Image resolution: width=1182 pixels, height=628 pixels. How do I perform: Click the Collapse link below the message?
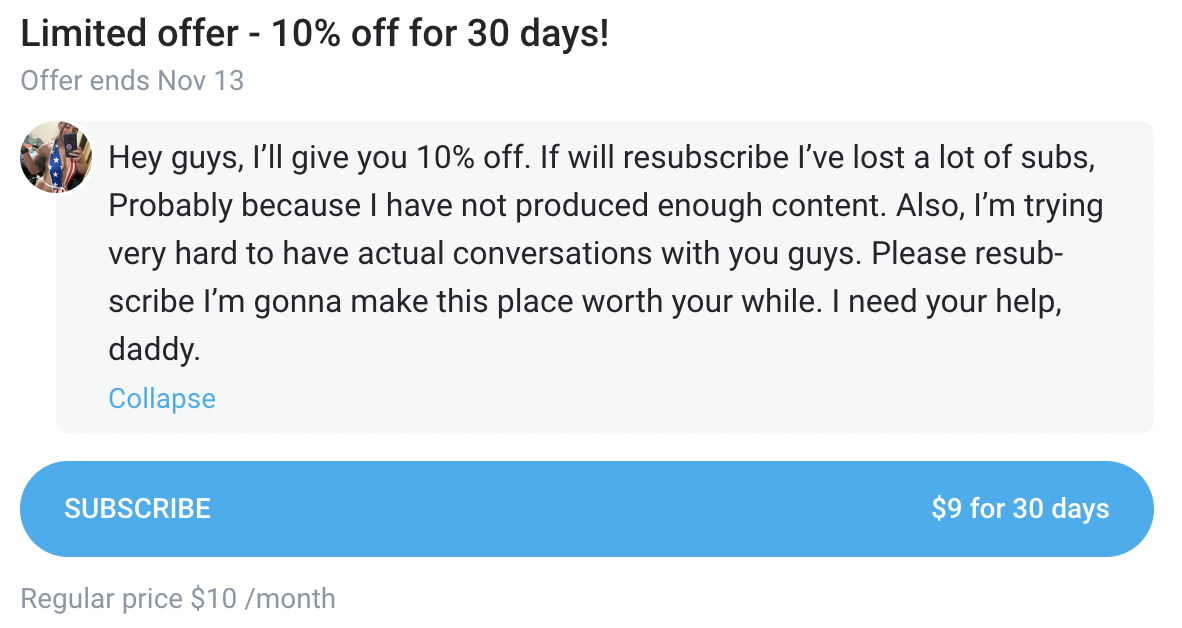pyautogui.click(x=162, y=398)
